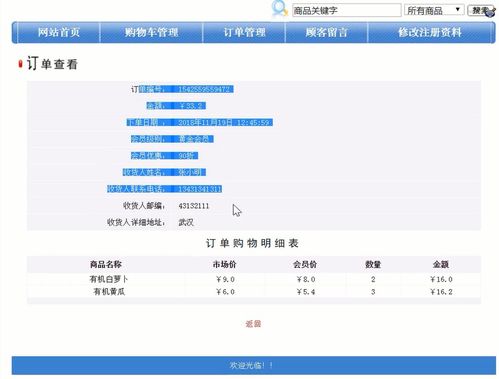Click the 商品关键字 search input field

pos(346,10)
